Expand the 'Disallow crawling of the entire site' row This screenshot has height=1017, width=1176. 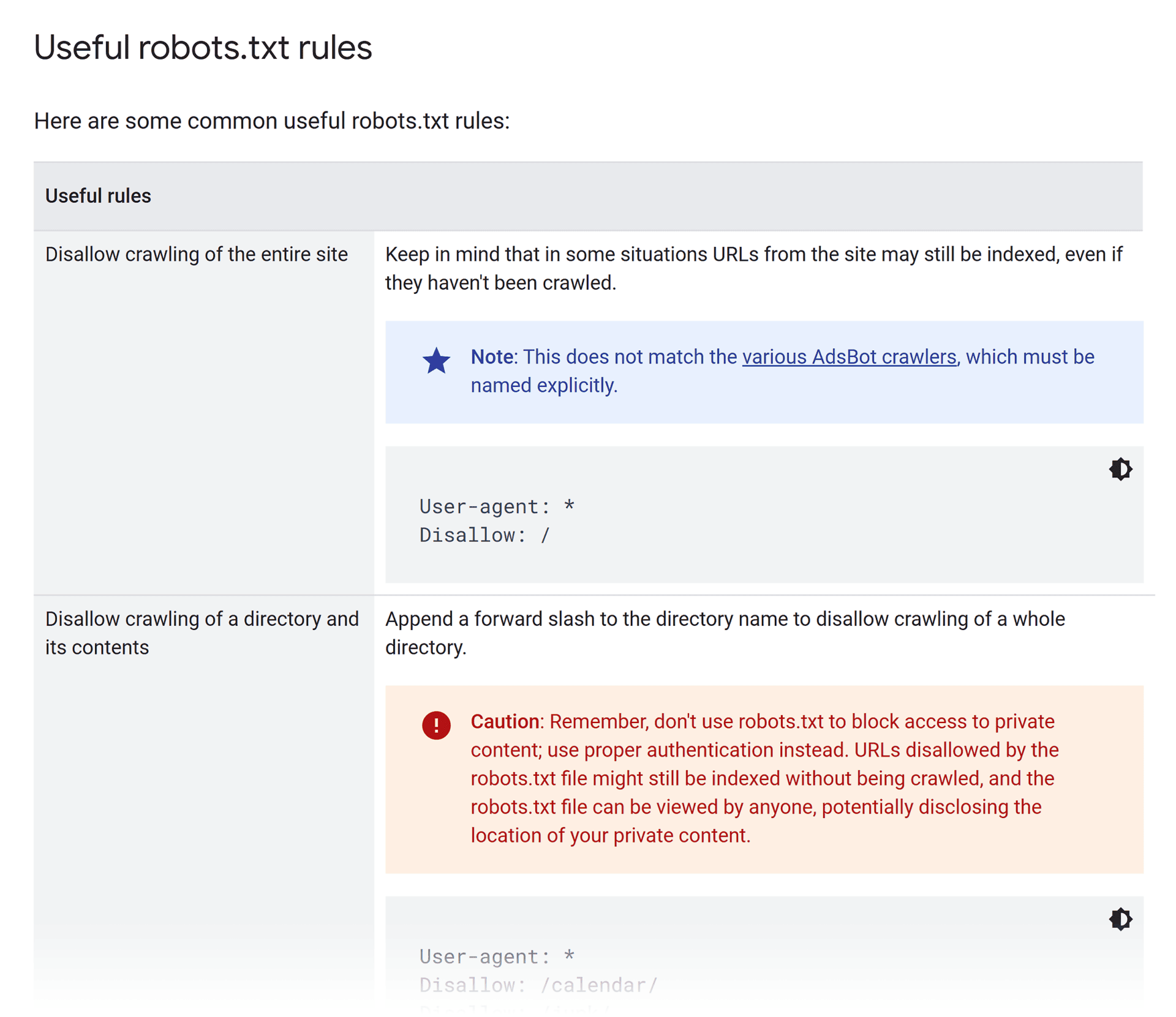tap(197, 254)
